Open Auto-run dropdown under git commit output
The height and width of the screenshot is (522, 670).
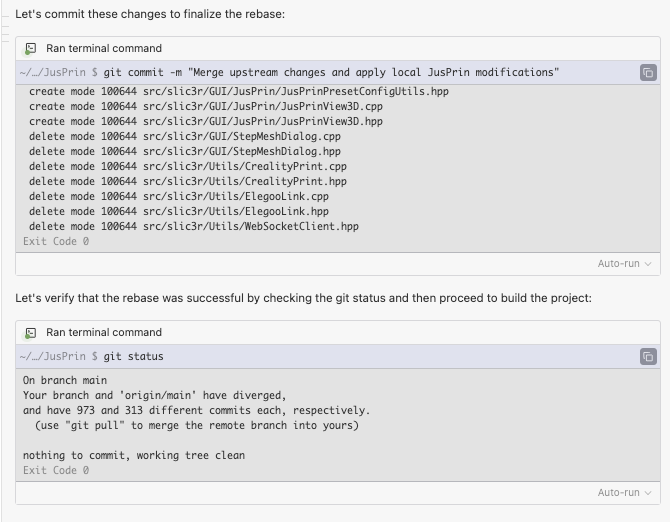click(624, 264)
